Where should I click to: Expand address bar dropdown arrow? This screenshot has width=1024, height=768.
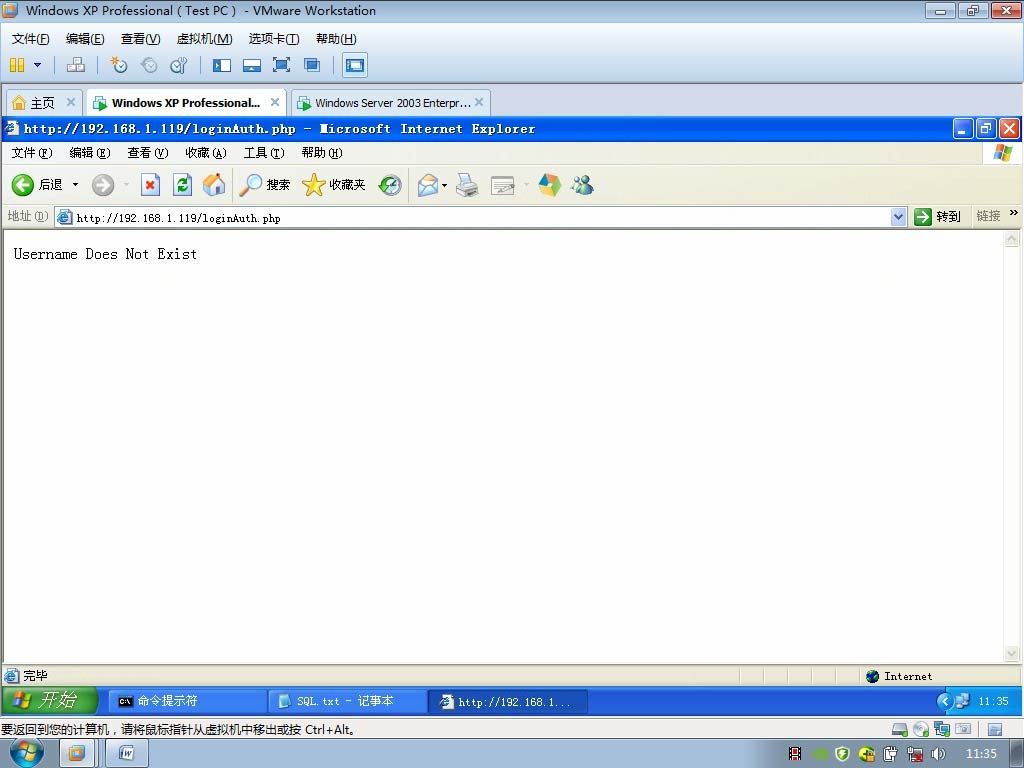click(899, 217)
